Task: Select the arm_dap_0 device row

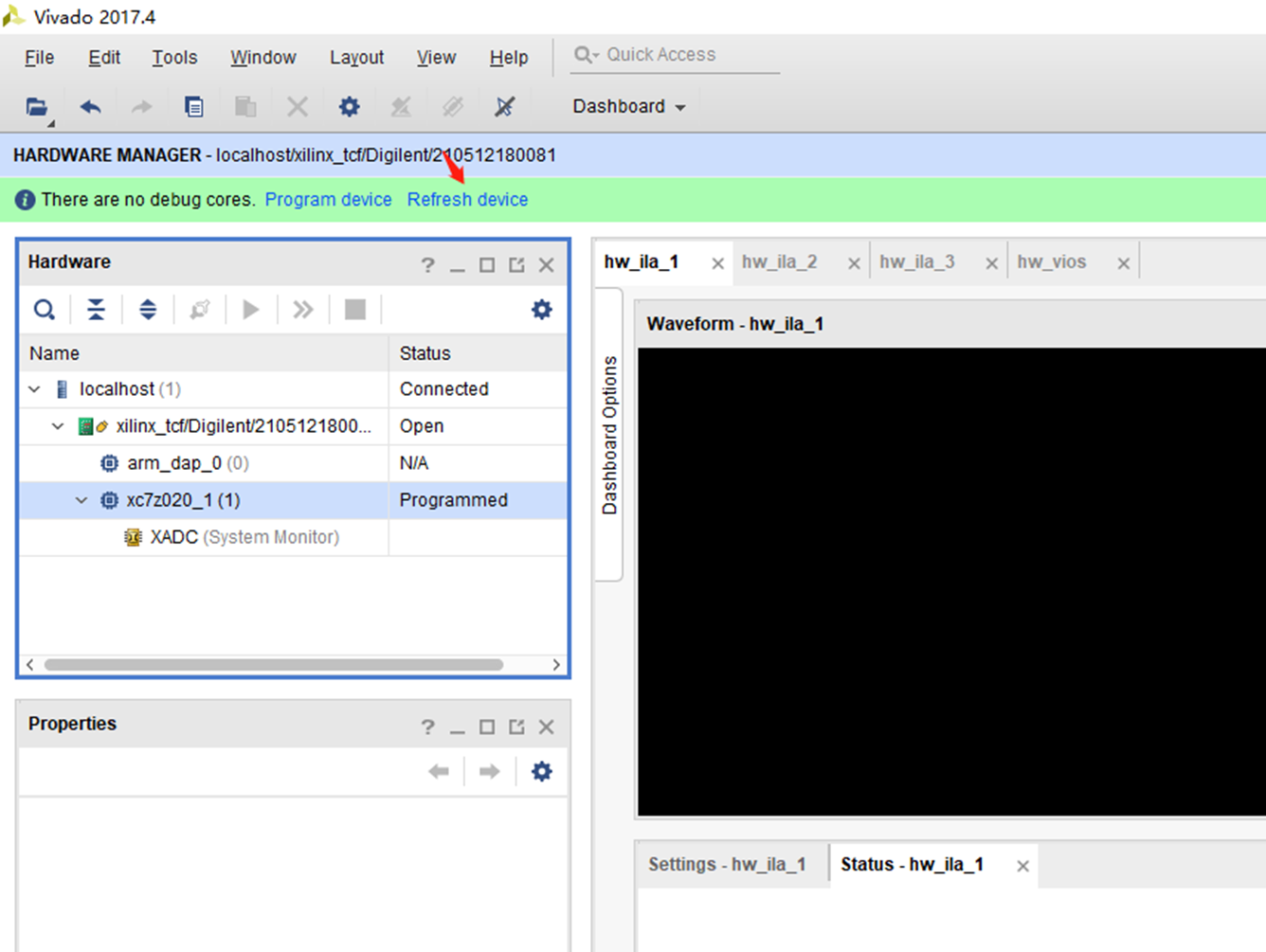Action: (x=293, y=463)
